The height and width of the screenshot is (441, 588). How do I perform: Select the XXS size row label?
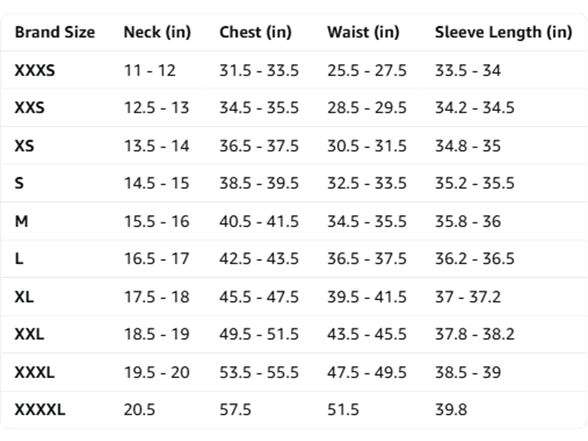coord(30,108)
